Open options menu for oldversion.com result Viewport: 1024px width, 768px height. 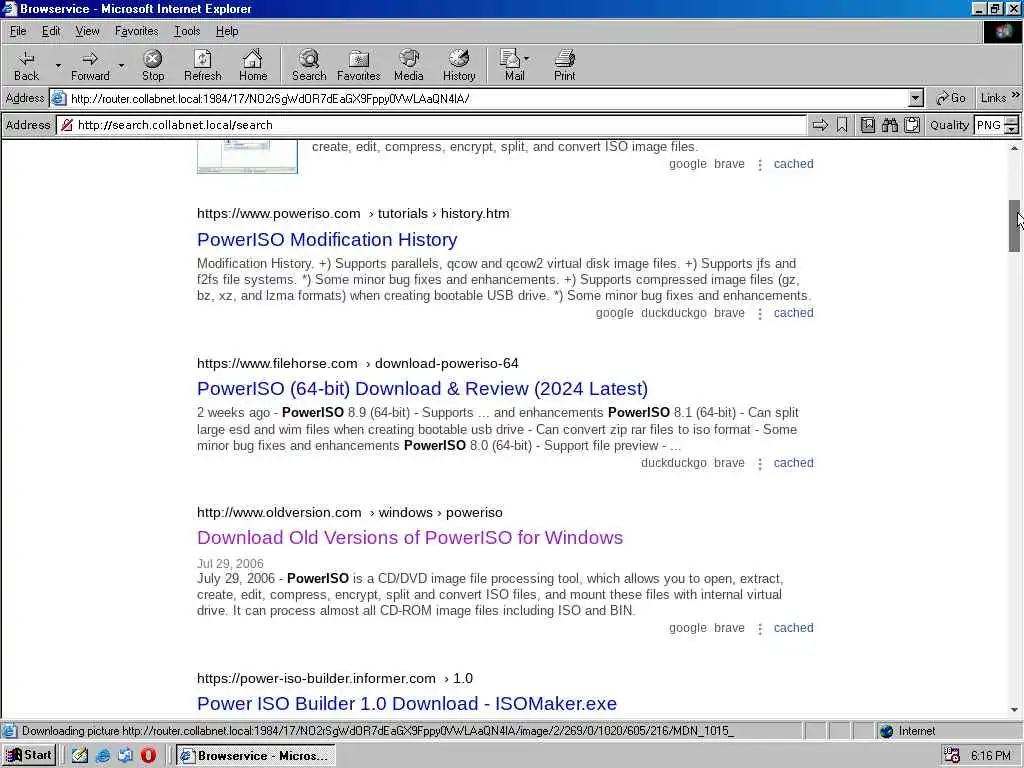pos(760,629)
